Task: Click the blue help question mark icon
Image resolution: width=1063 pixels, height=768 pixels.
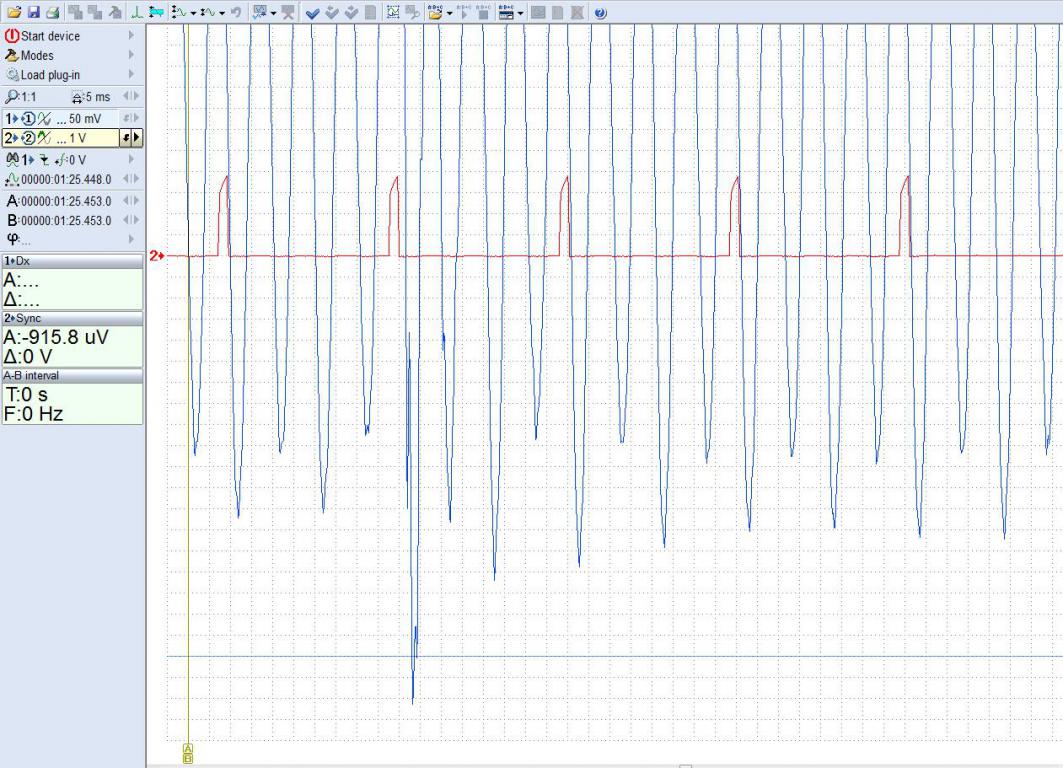Action: 600,13
